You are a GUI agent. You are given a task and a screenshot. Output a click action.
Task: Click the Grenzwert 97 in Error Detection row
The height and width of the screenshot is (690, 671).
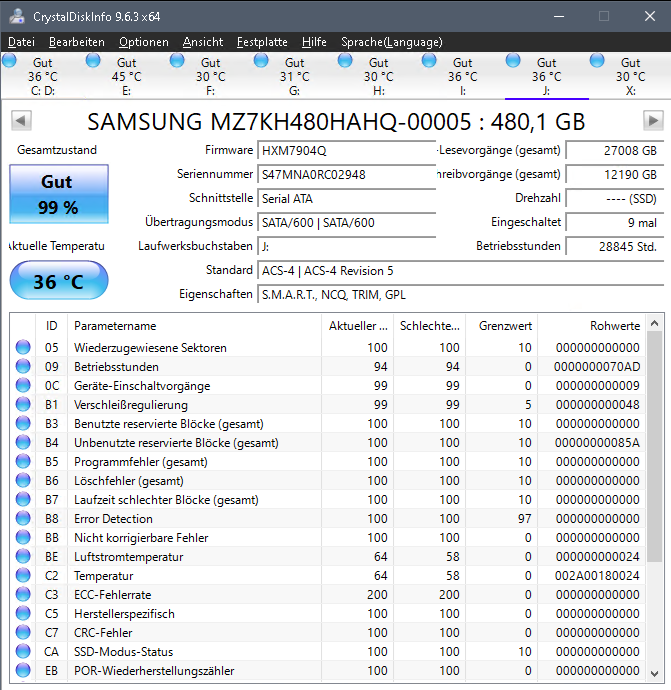coord(524,519)
